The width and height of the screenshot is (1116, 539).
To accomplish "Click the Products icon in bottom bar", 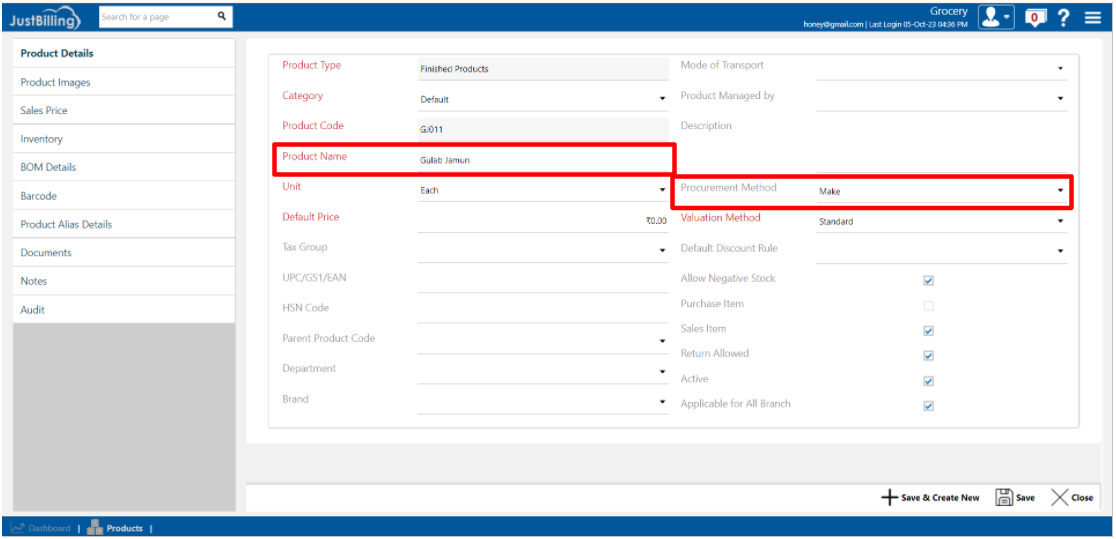I will coord(97,528).
